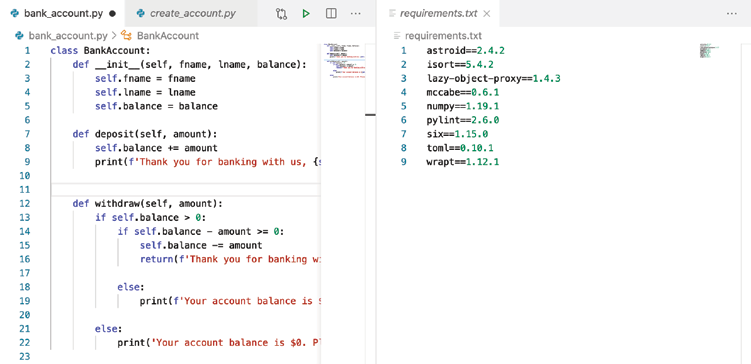Click the text file icon on requirements.txt tab
This screenshot has height=364, width=751.
(392, 13)
